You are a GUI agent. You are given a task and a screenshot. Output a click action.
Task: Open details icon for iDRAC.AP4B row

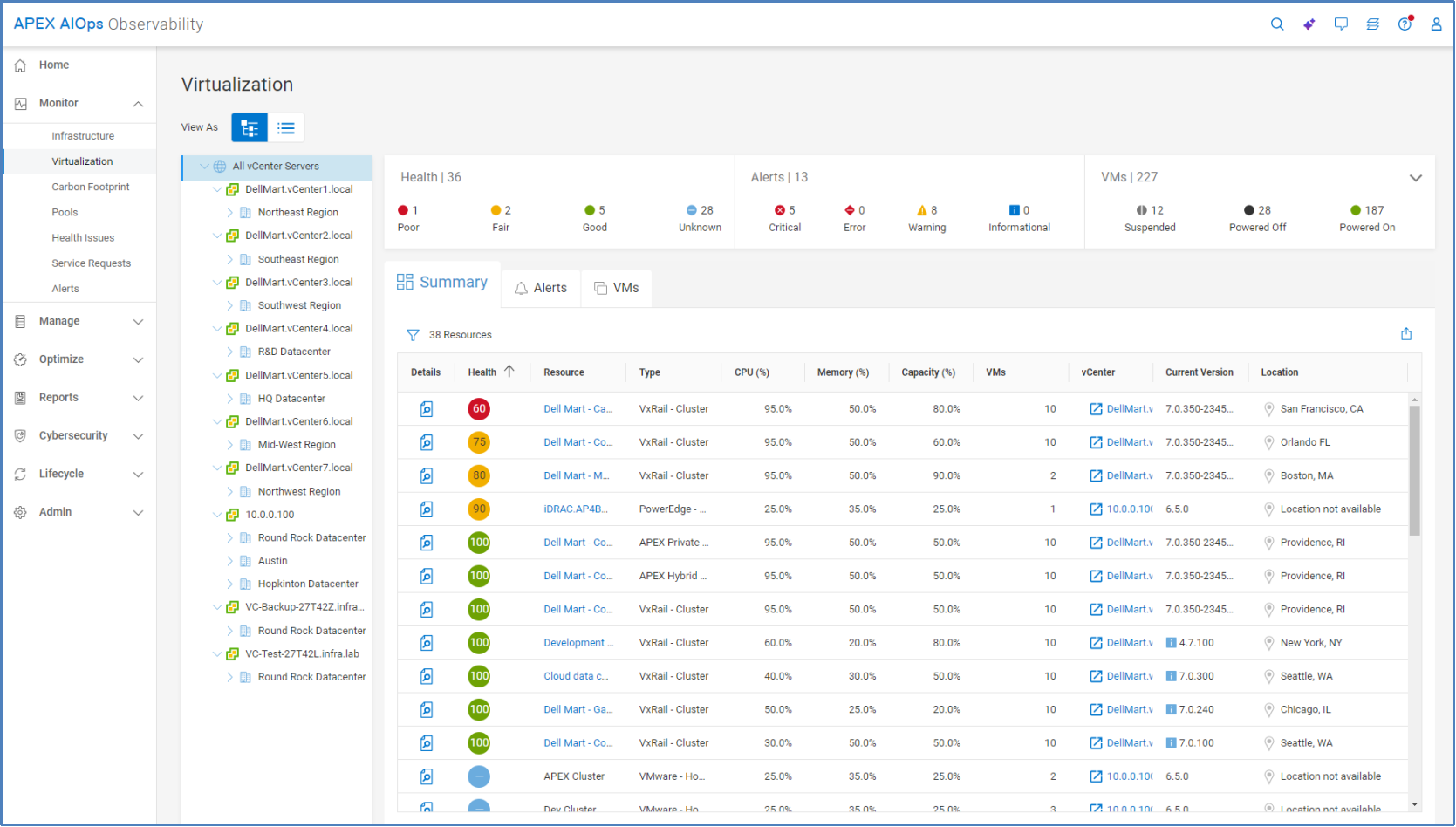427,509
